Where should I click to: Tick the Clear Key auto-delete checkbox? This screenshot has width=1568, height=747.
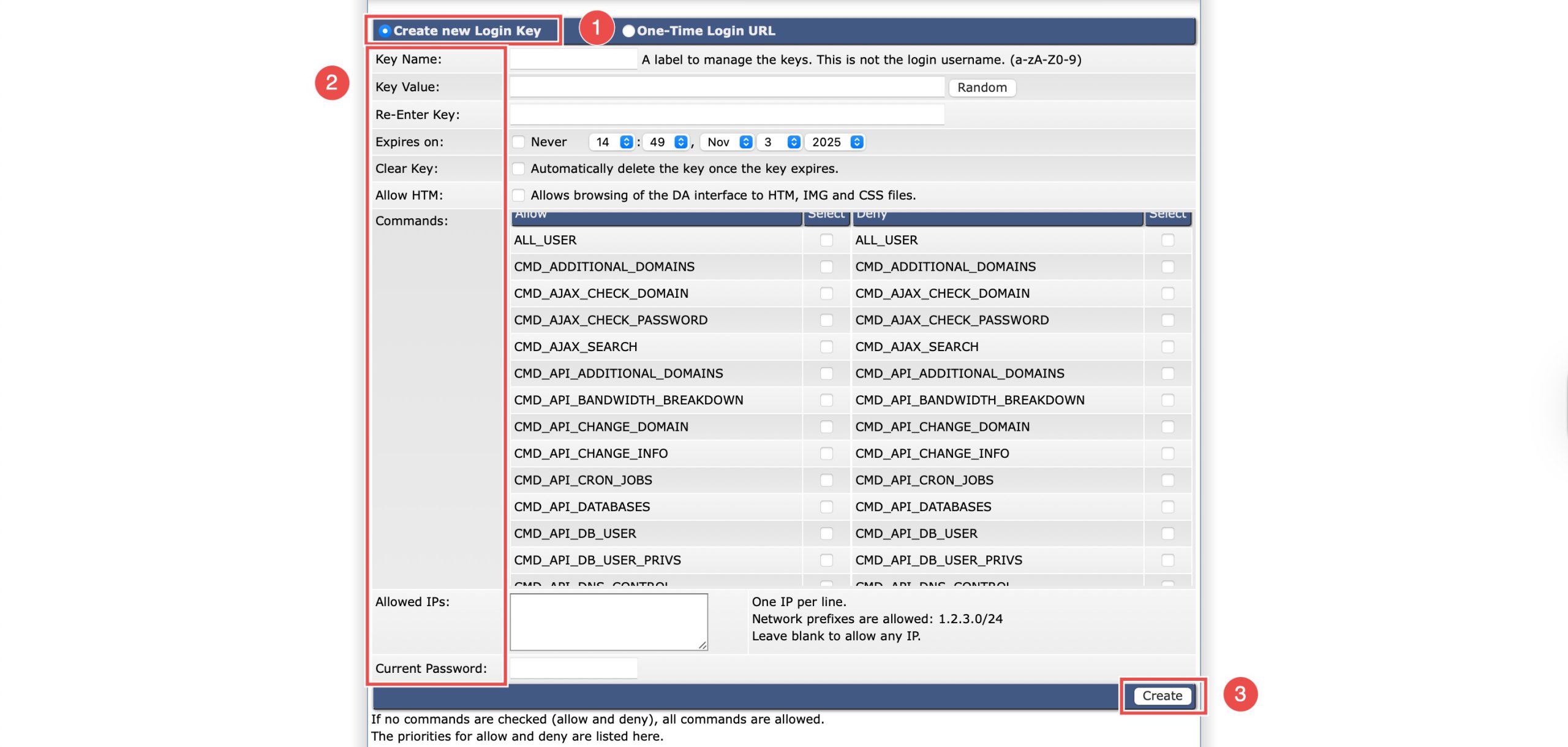pyautogui.click(x=519, y=169)
